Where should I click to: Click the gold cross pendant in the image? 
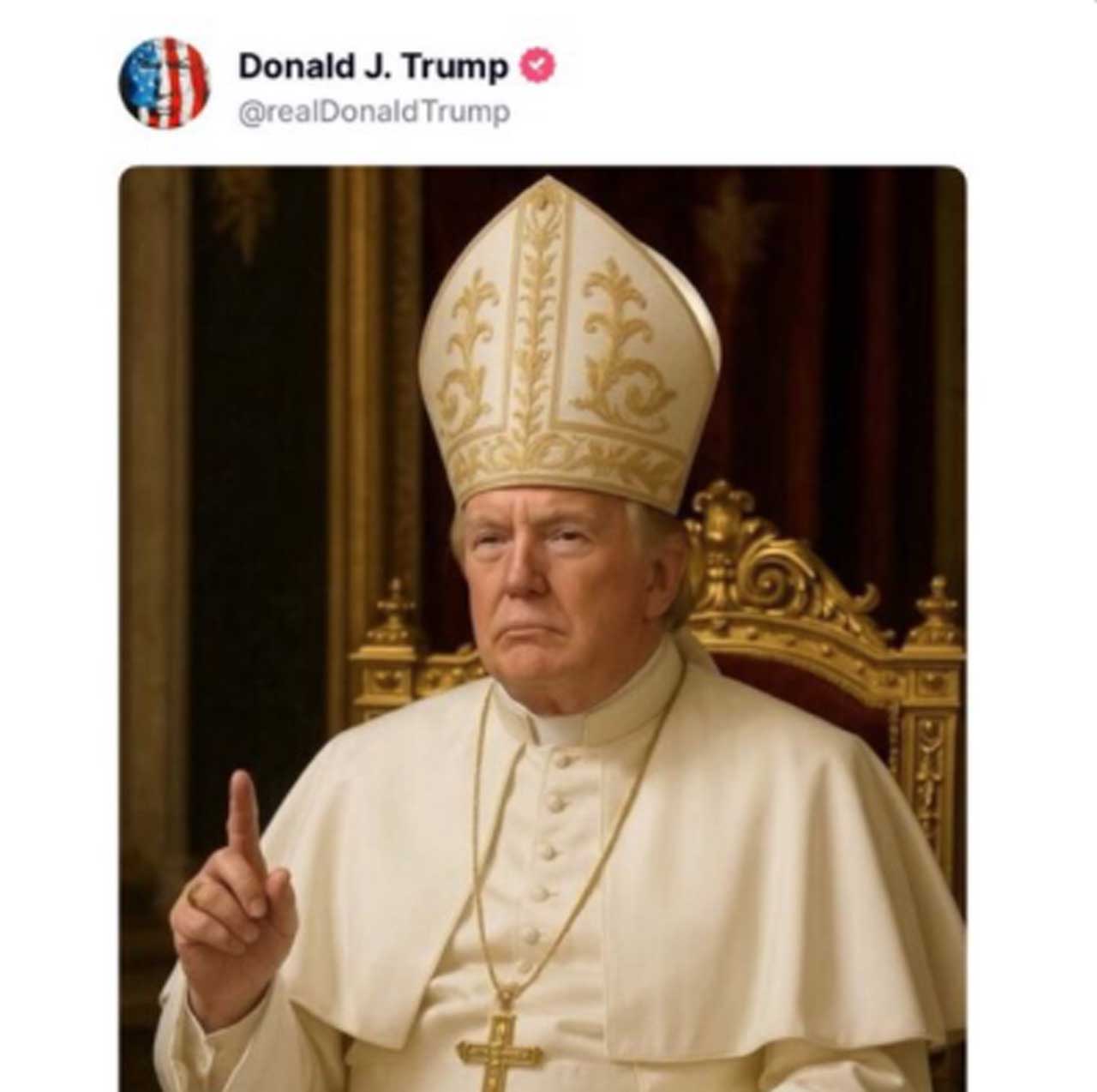[500, 1051]
